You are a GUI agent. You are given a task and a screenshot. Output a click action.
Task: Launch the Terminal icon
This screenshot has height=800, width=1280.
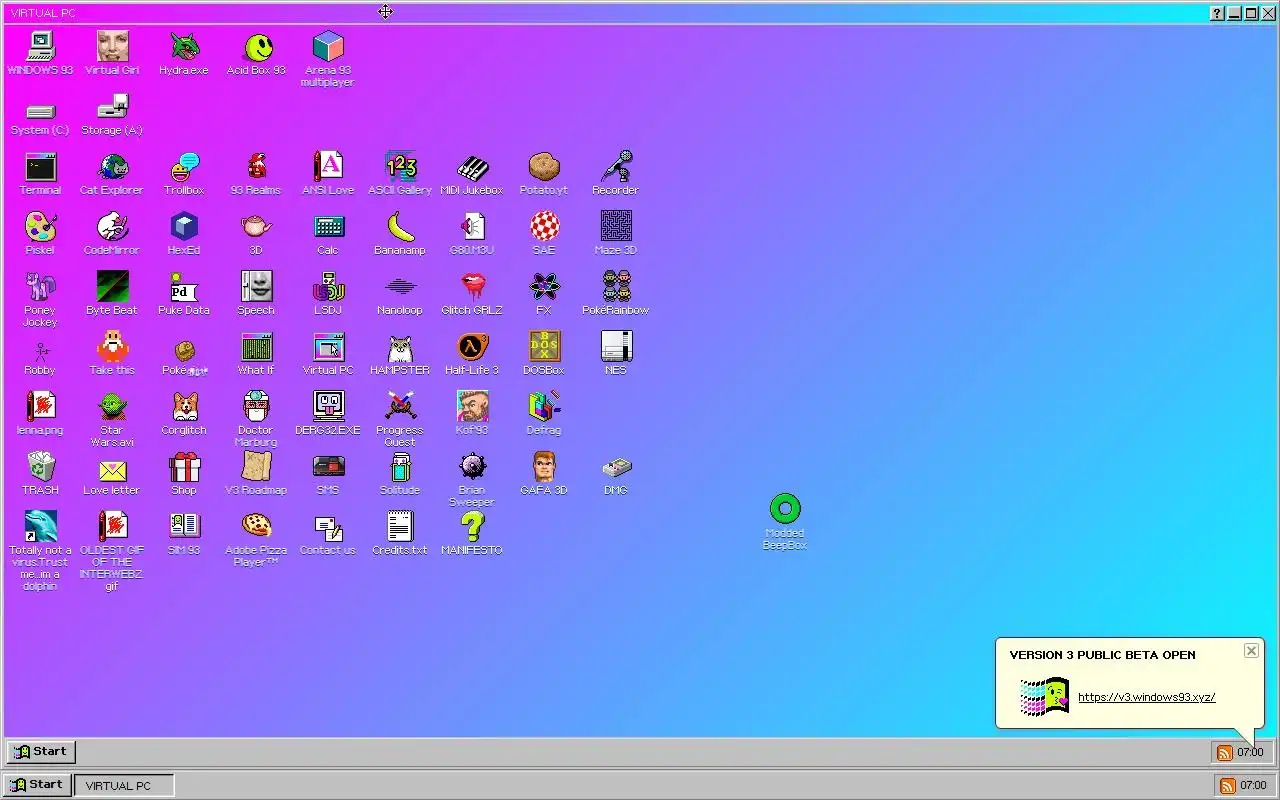[x=40, y=174]
